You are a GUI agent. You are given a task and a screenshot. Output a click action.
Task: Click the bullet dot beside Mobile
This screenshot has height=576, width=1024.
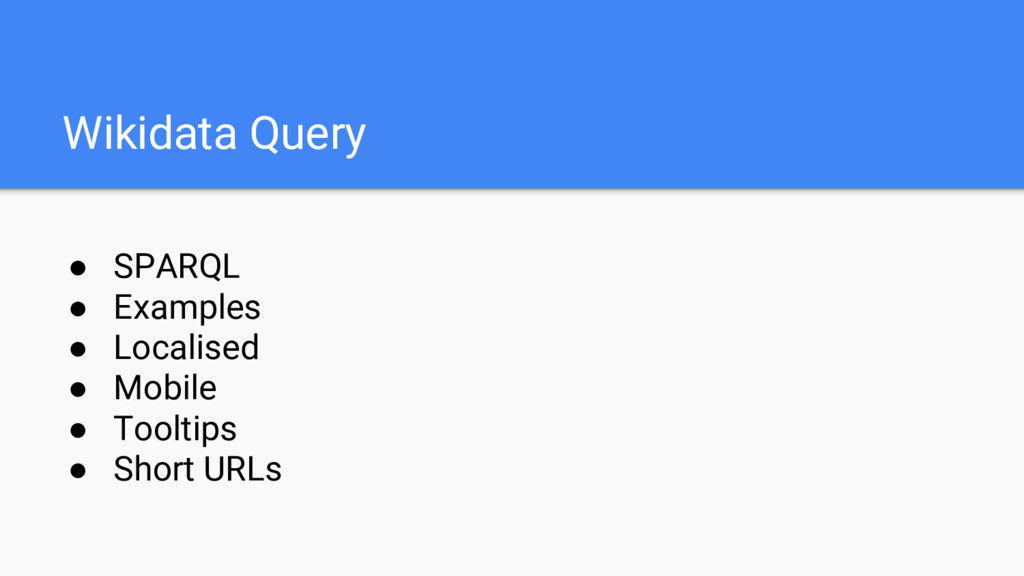pos(78,389)
